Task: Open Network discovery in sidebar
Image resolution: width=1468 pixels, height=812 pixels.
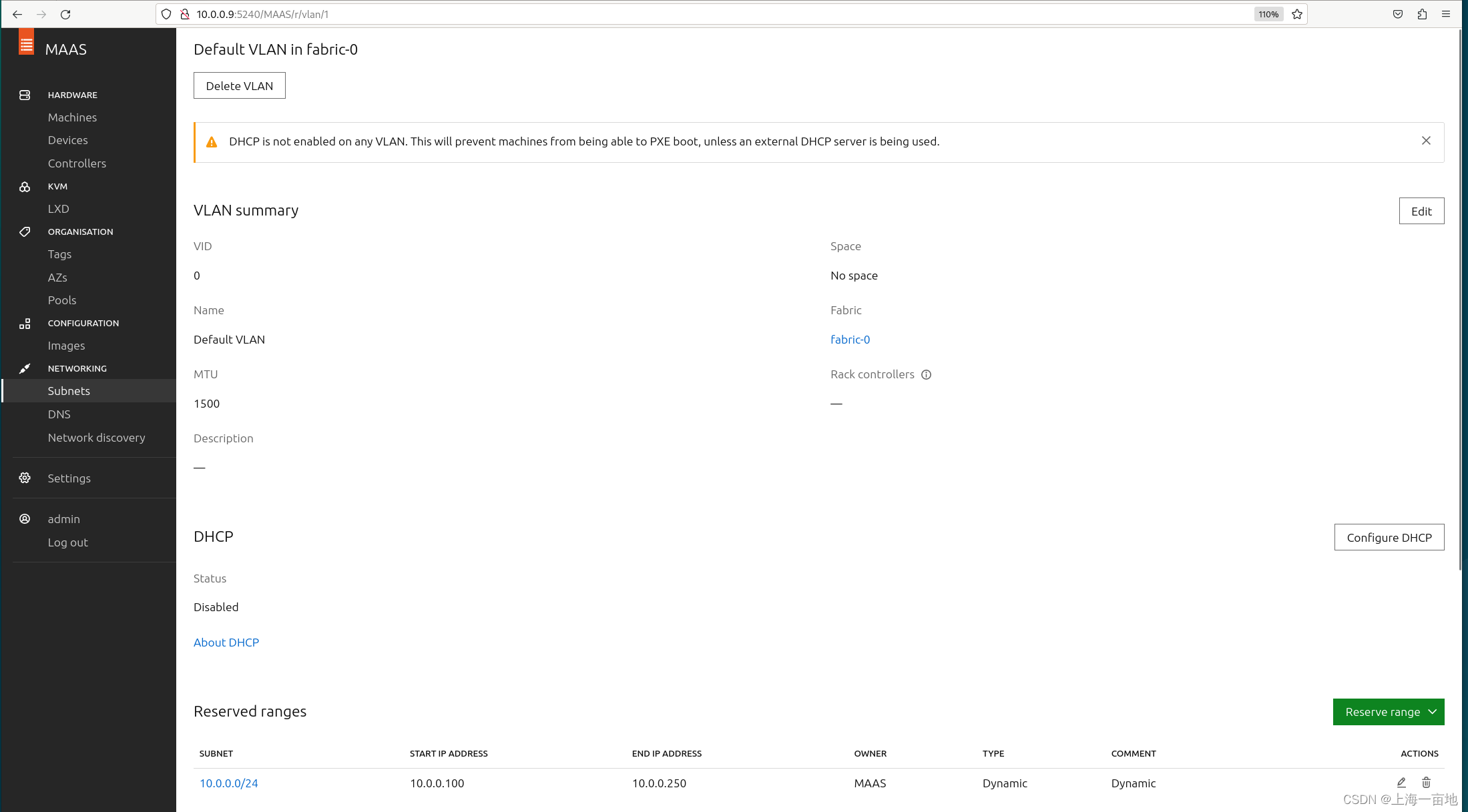Action: coord(96,438)
